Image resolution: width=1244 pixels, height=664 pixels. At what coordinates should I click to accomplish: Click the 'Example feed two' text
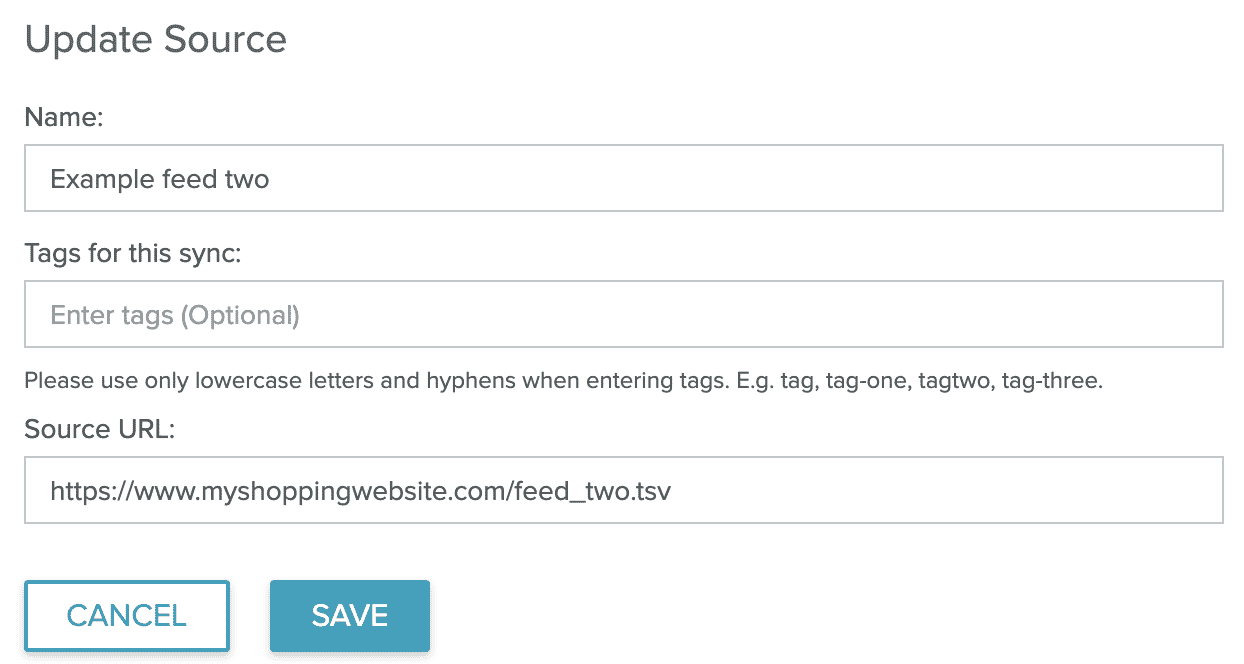click(160, 180)
